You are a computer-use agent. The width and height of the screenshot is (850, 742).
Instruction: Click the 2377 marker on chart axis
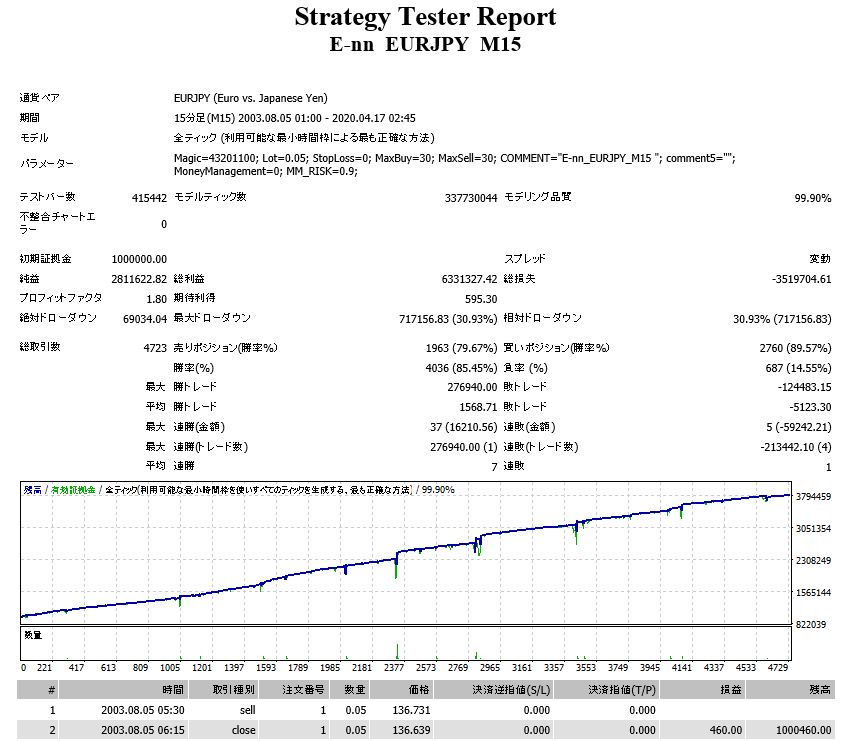click(x=394, y=668)
